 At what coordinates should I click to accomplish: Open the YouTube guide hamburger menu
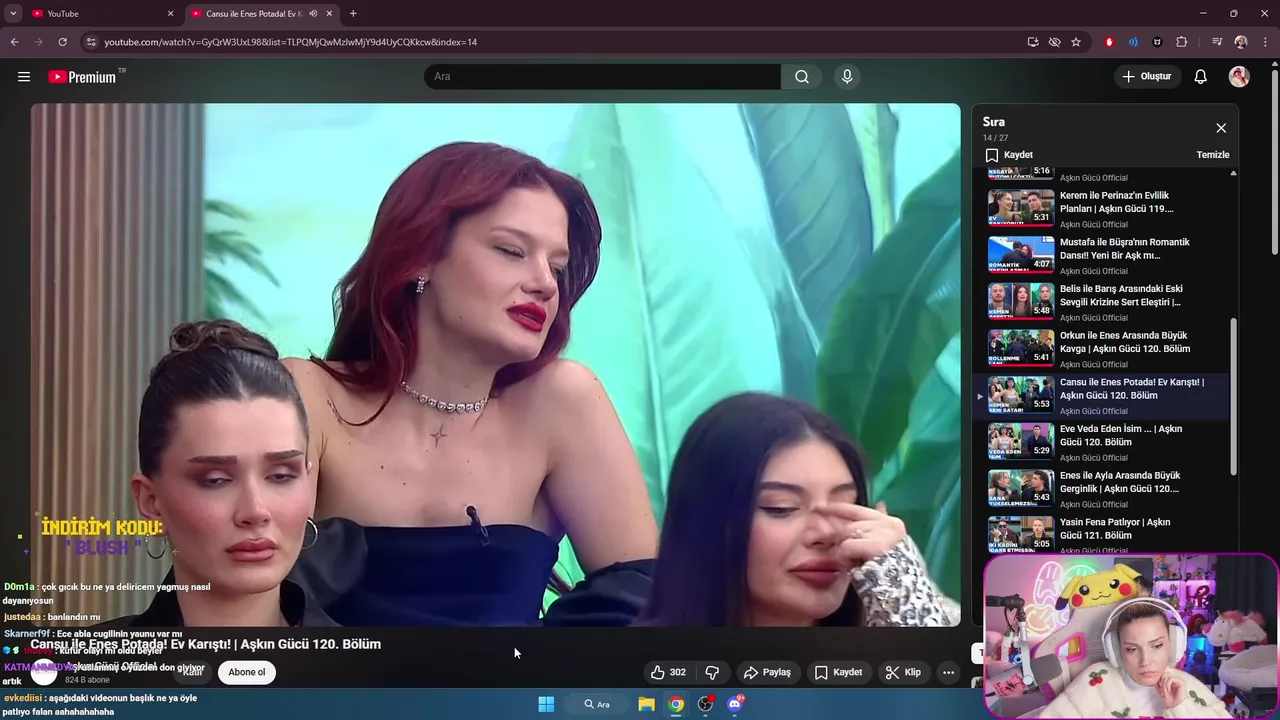(24, 77)
